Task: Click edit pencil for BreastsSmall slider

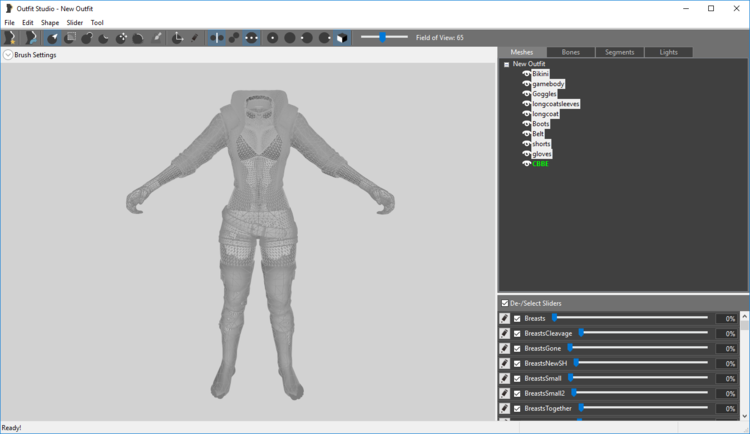Action: pos(505,378)
